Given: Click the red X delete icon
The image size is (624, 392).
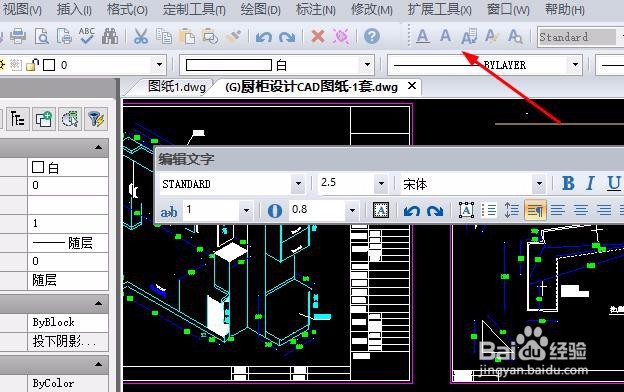Looking at the screenshot, I should (318, 37).
